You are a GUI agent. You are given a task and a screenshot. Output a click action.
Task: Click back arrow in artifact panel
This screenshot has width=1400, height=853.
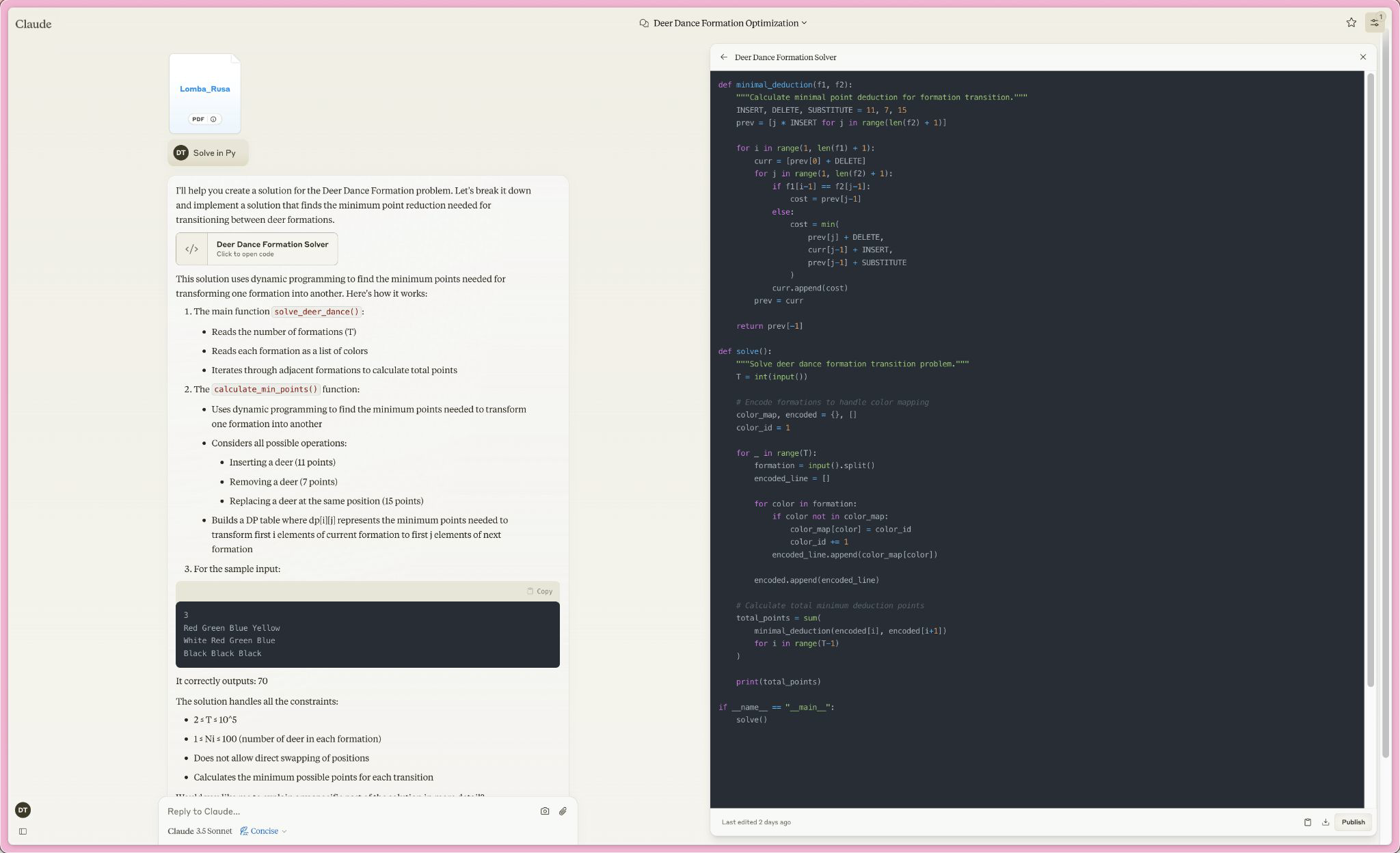[723, 57]
